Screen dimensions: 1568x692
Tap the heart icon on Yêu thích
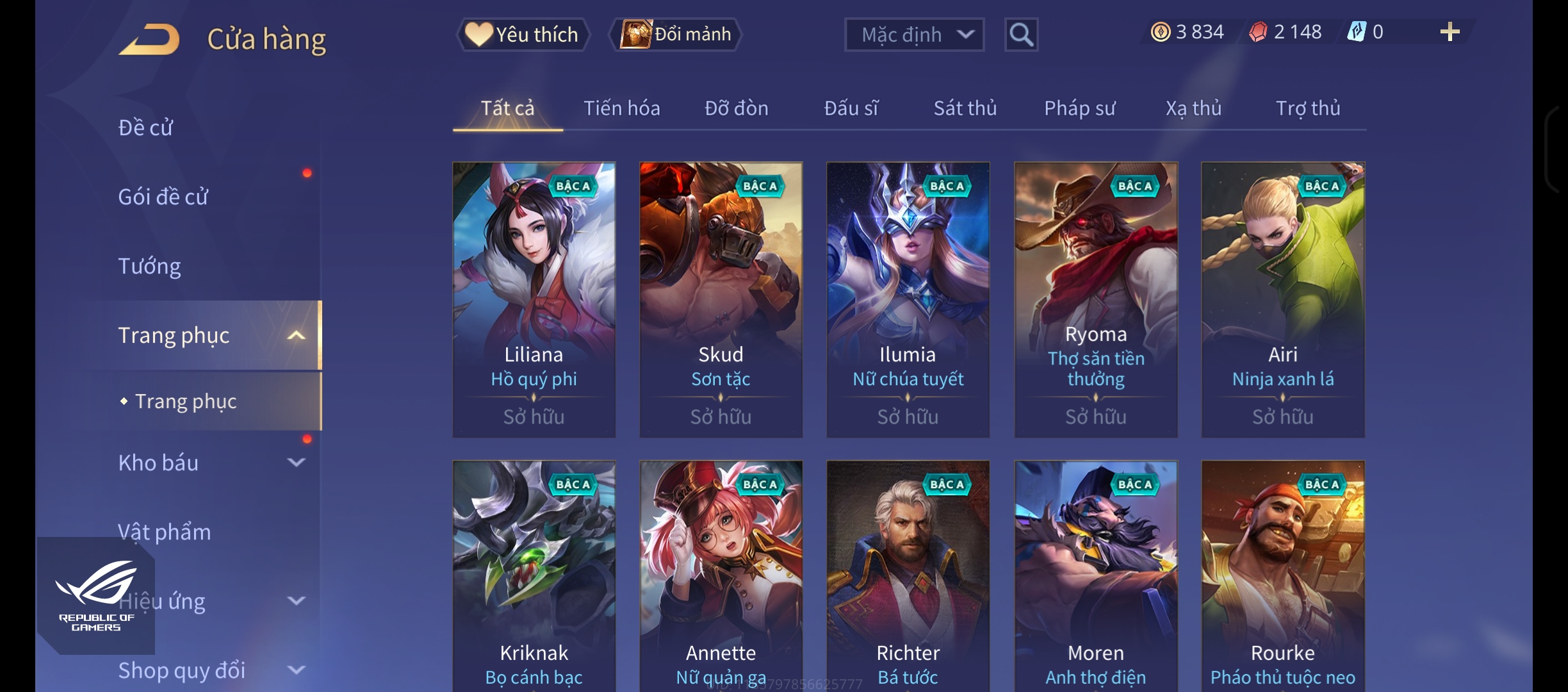click(x=478, y=34)
